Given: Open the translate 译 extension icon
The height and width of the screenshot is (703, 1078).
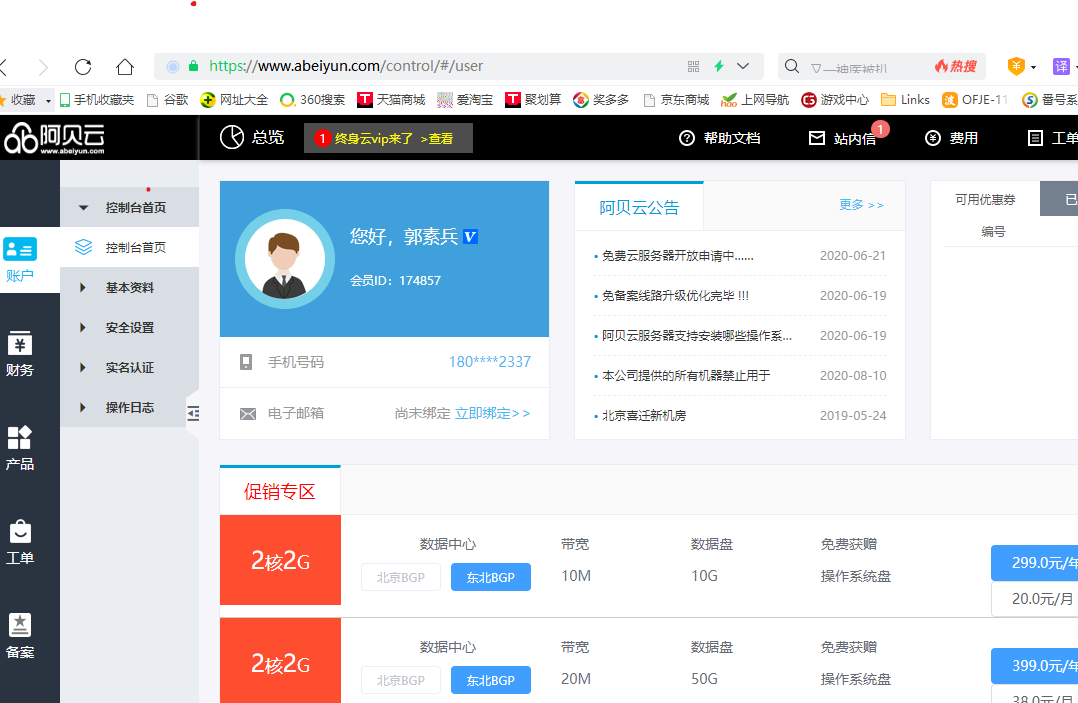Looking at the screenshot, I should (x=1061, y=66).
